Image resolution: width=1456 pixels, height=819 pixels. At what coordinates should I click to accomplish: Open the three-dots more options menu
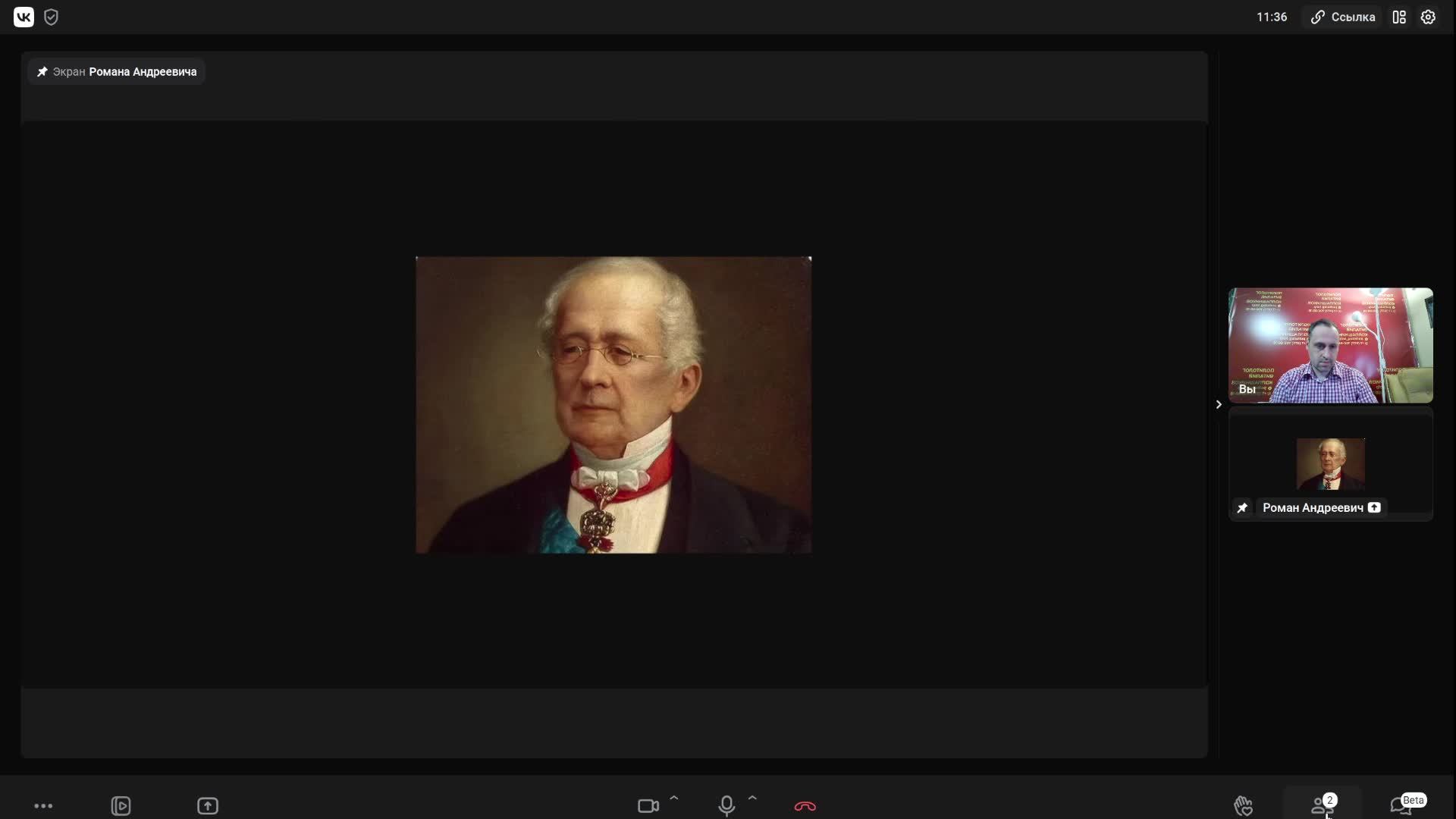(x=43, y=805)
